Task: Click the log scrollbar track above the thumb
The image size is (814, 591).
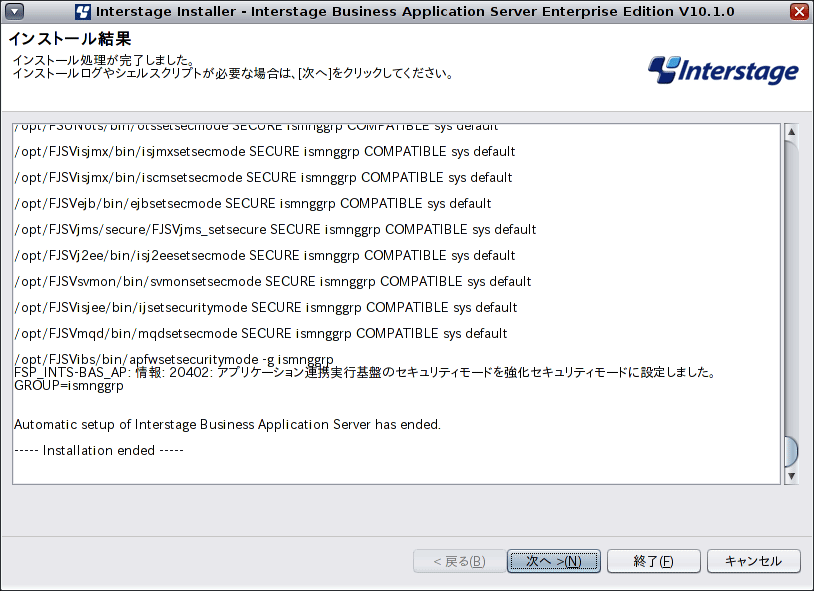Action: click(791, 287)
